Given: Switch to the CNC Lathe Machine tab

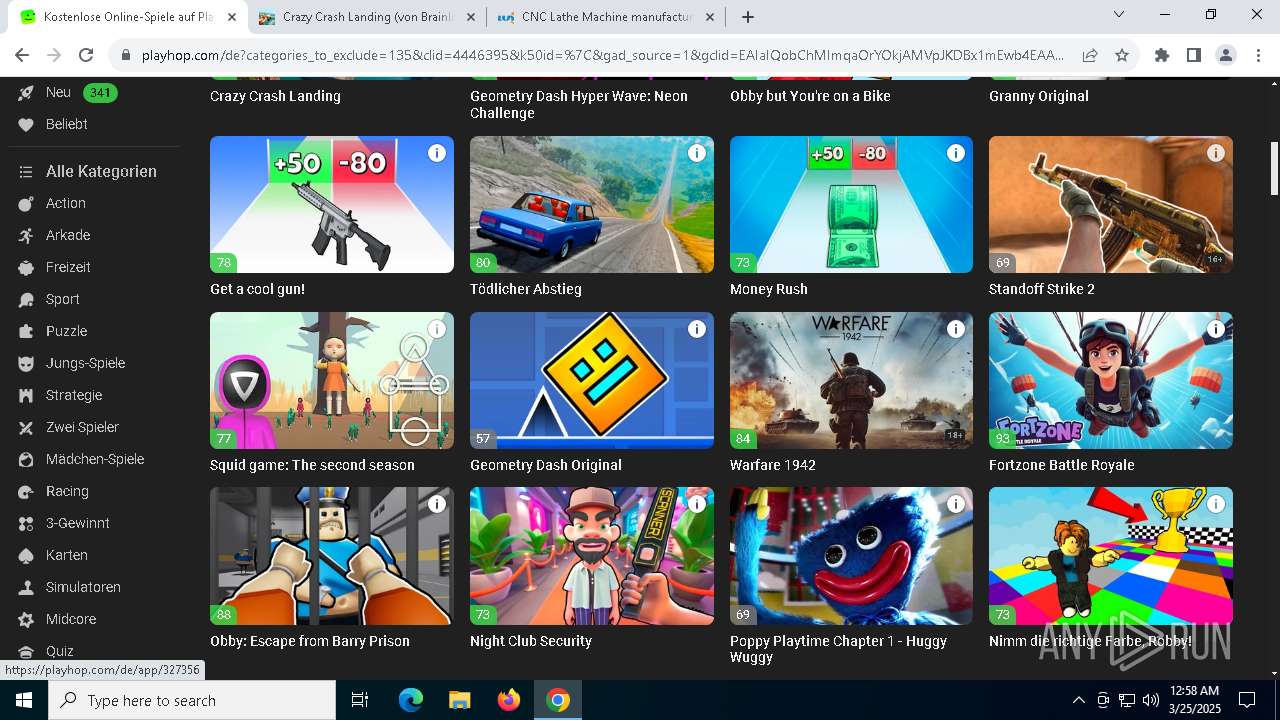Looking at the screenshot, I should click(x=608, y=17).
